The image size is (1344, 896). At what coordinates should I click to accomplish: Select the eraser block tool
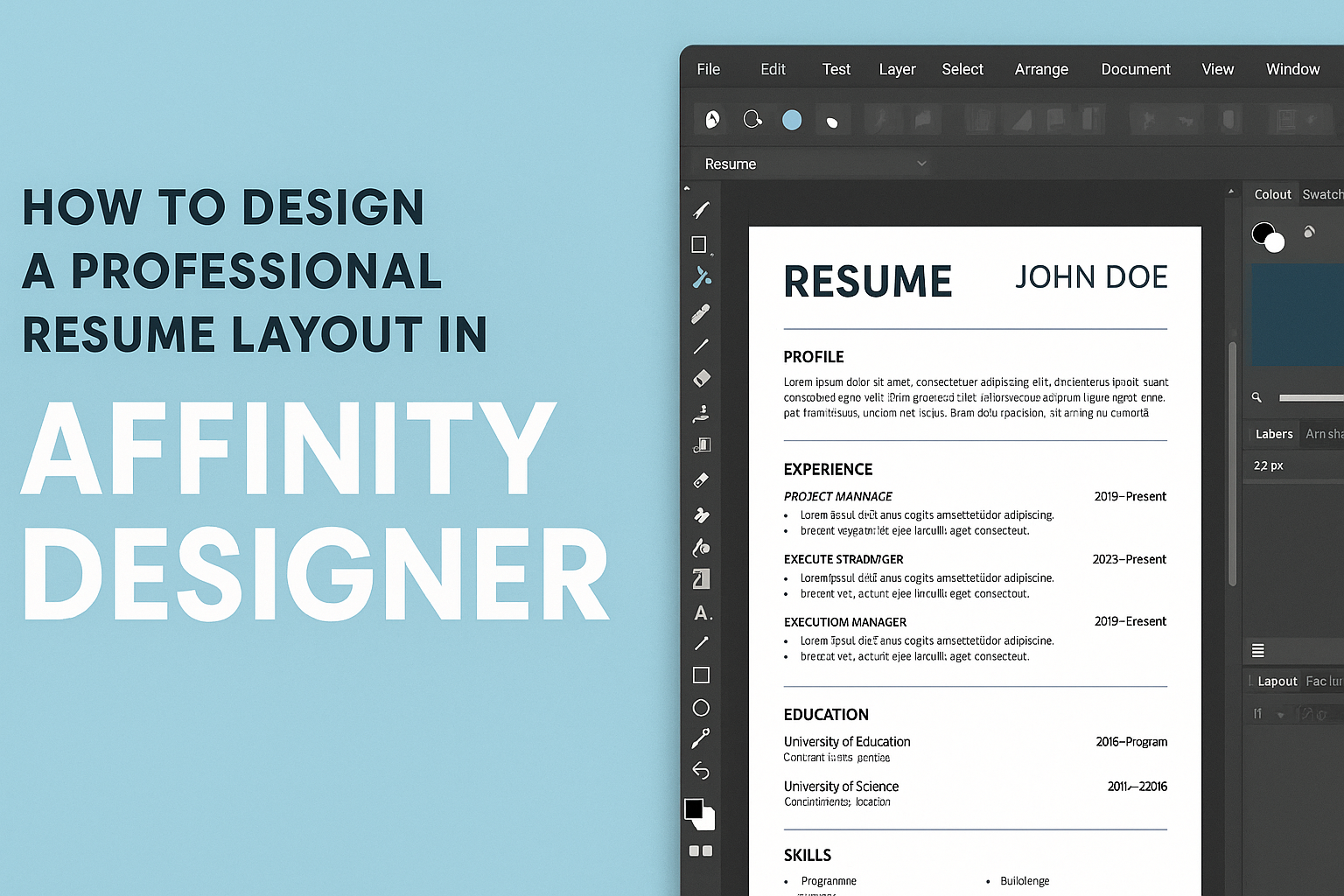coord(701,378)
